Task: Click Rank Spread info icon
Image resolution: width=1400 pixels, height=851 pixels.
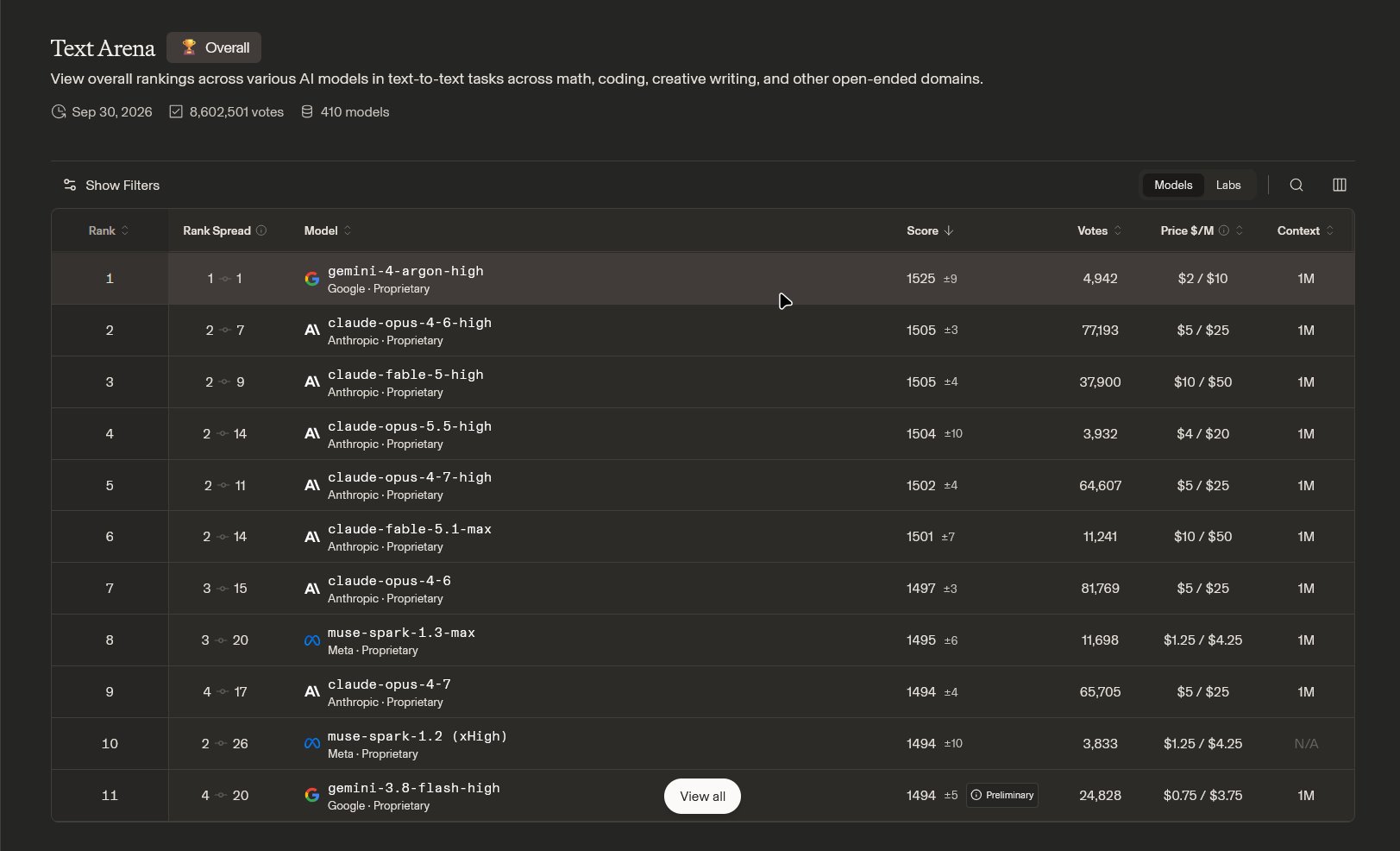Action: [261, 230]
